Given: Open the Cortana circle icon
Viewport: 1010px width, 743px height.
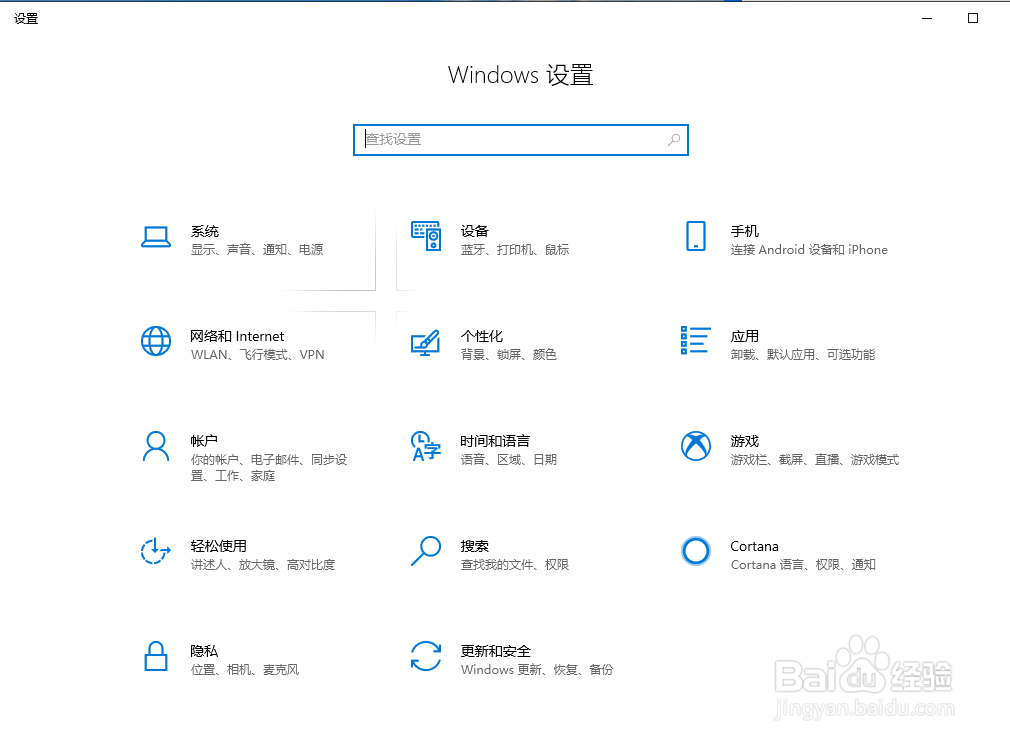Looking at the screenshot, I should click(x=696, y=551).
